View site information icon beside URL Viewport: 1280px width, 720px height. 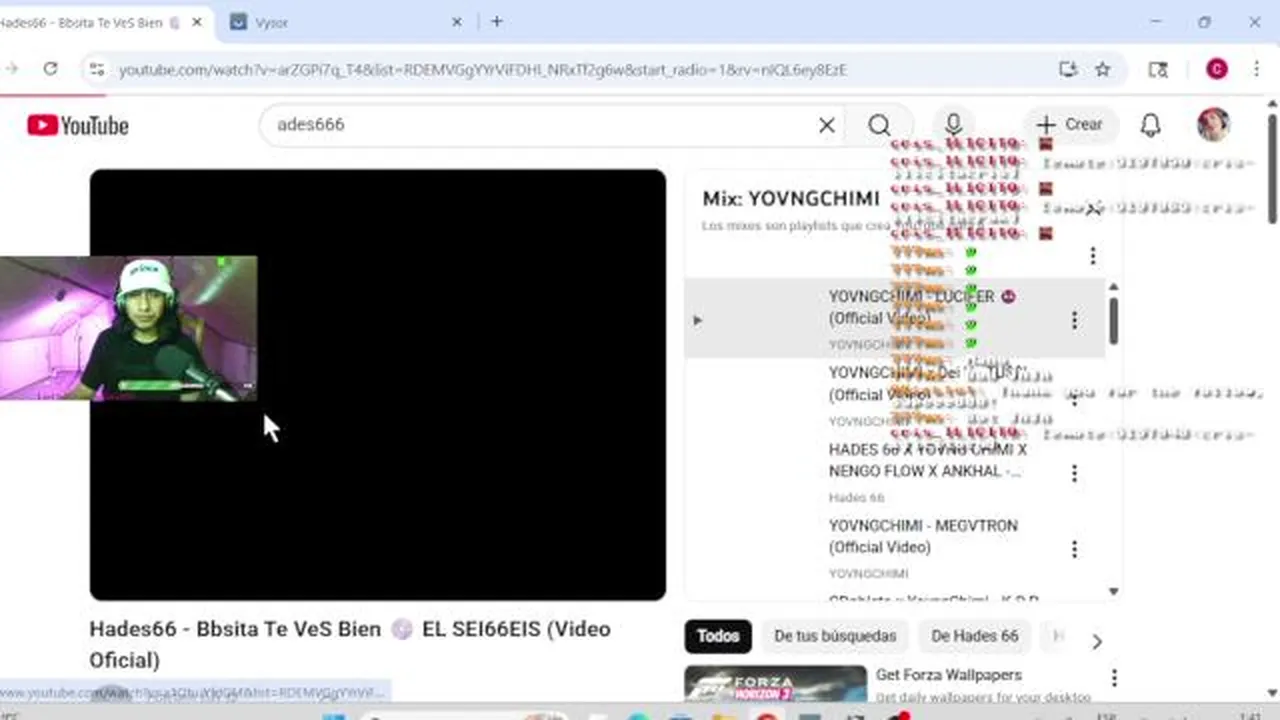pos(96,69)
